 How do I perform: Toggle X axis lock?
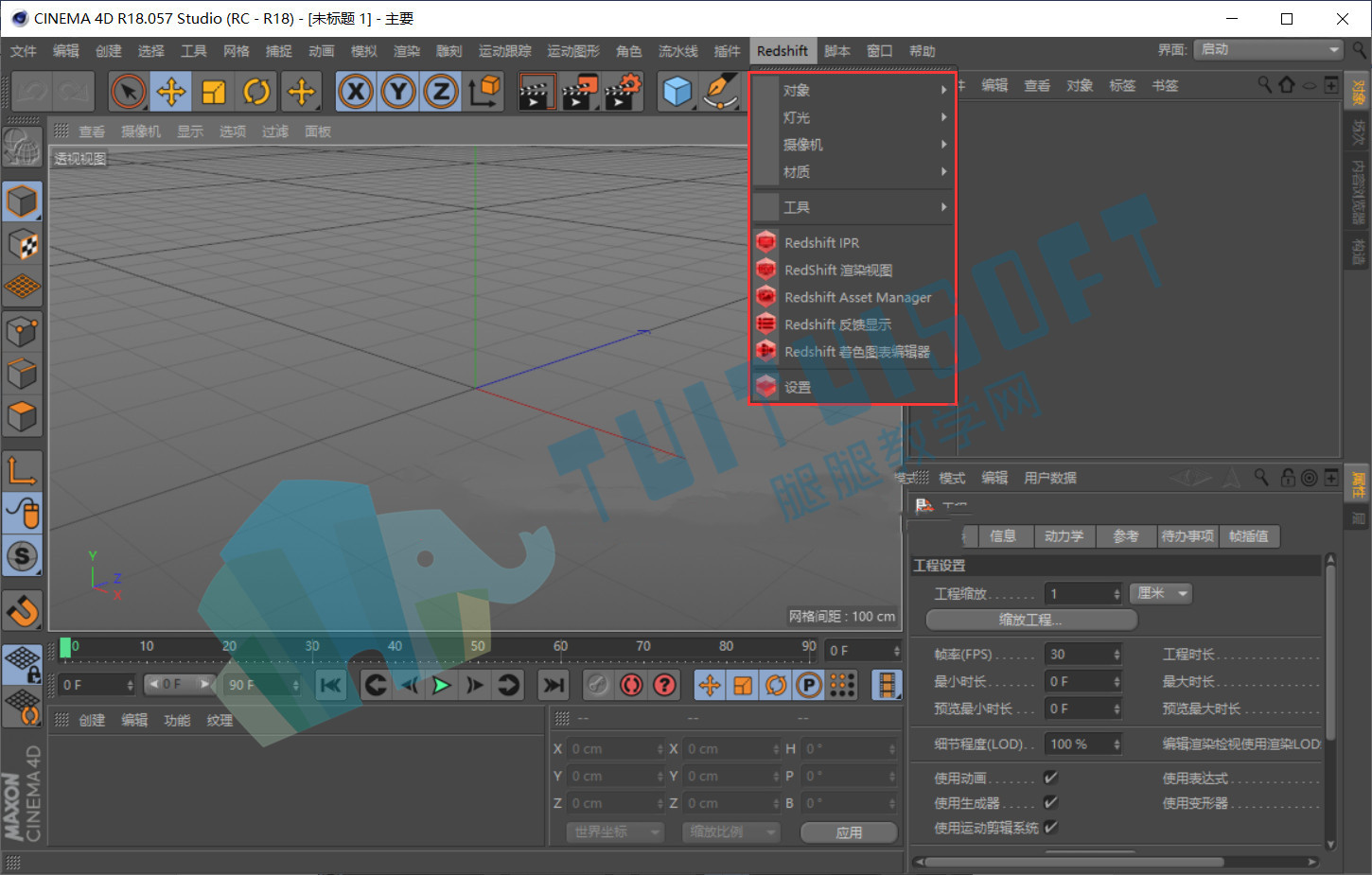click(356, 92)
